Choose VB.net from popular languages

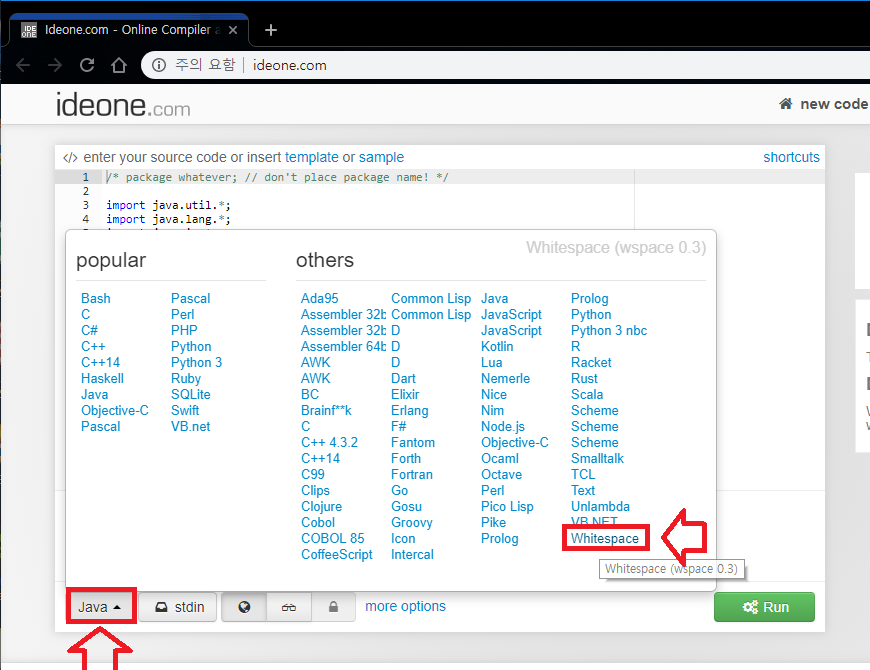191,427
